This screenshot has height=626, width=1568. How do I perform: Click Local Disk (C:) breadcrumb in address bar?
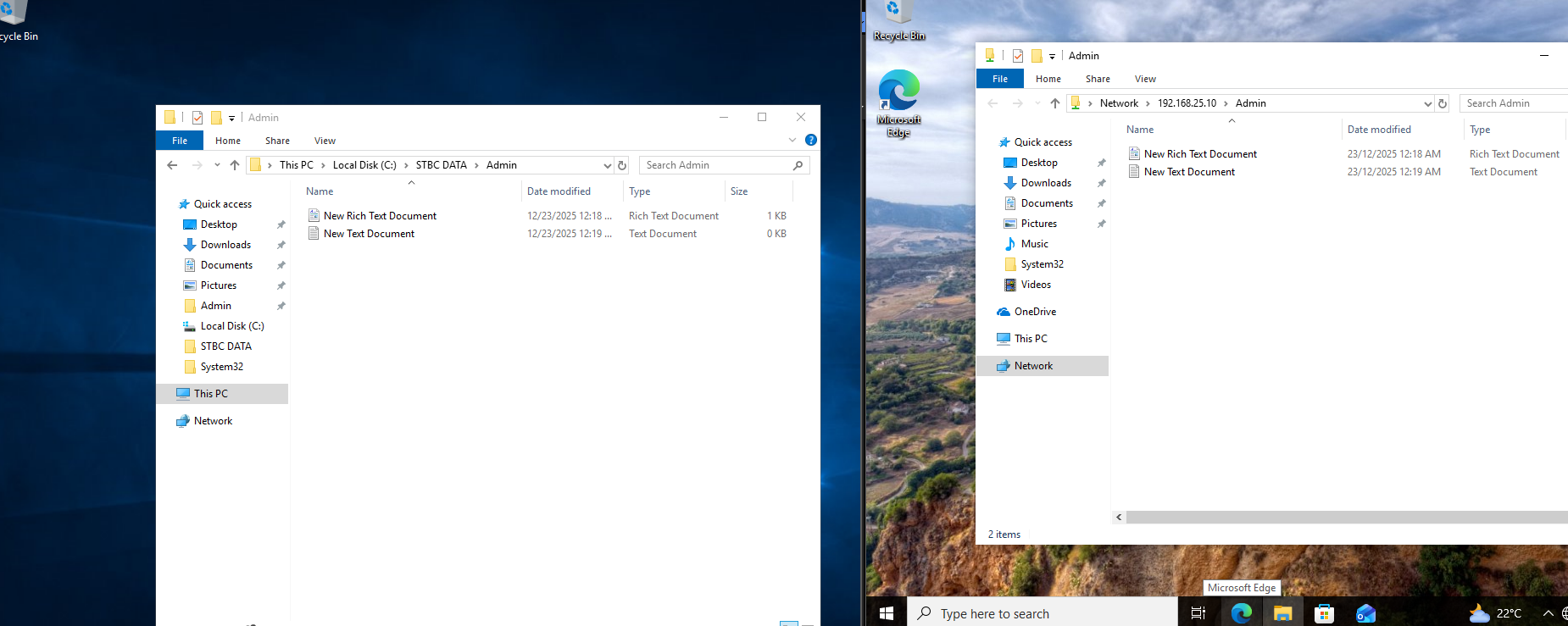point(364,165)
